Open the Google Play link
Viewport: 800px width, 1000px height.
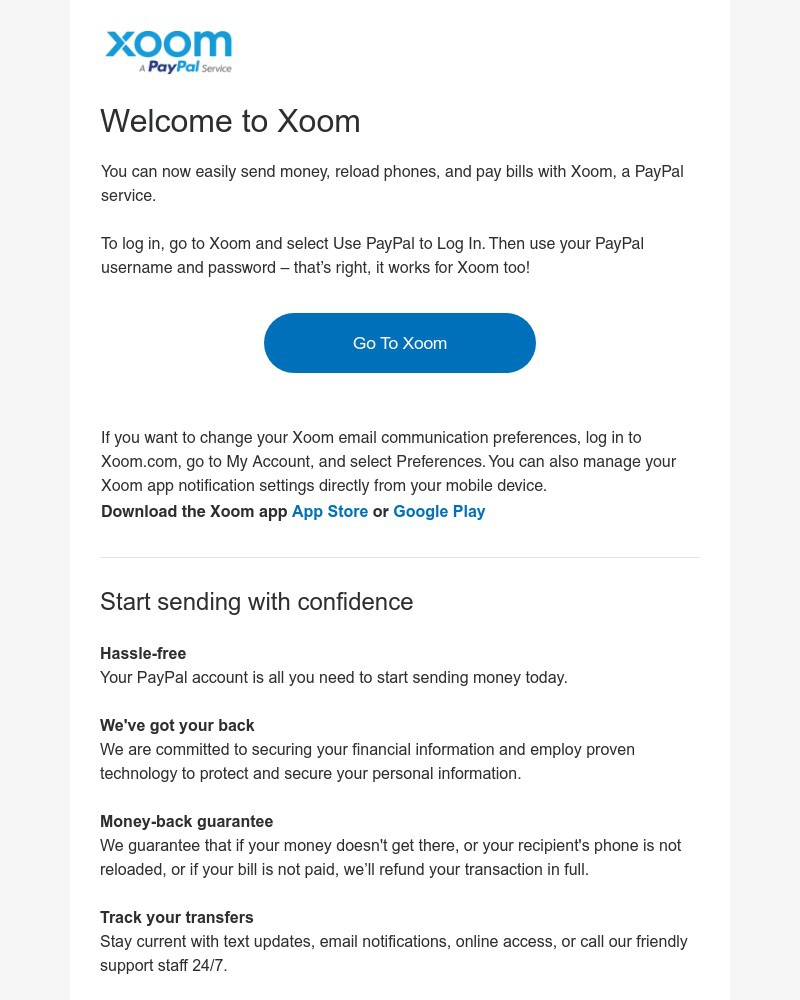tap(440, 511)
